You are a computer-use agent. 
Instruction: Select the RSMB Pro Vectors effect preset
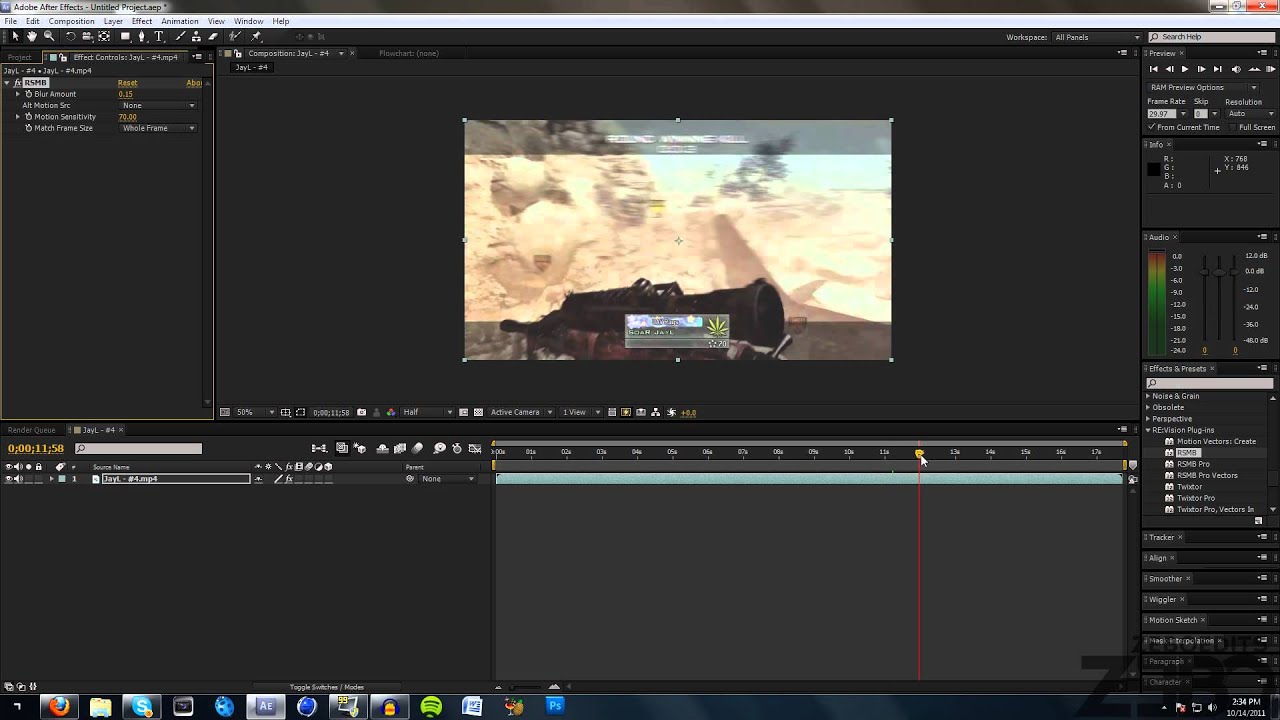tap(1207, 476)
